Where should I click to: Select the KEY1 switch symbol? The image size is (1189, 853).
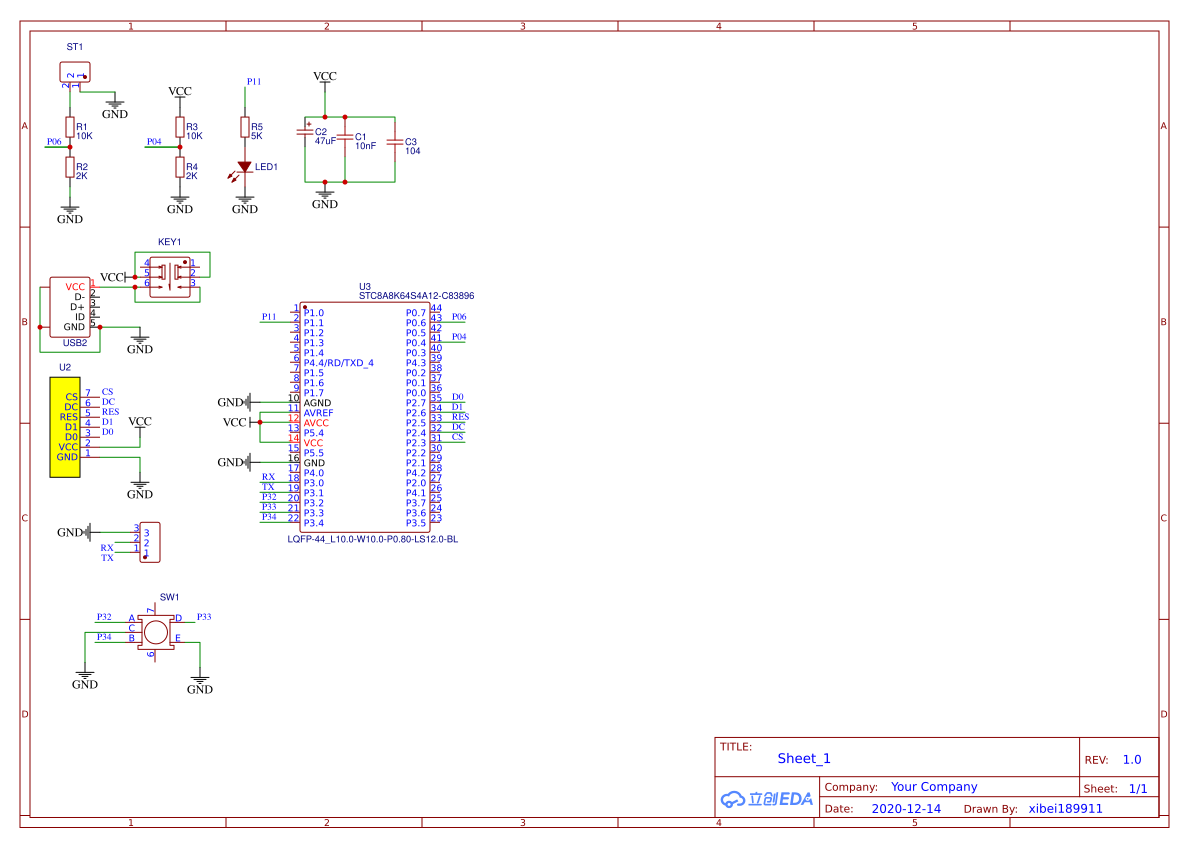click(x=169, y=273)
